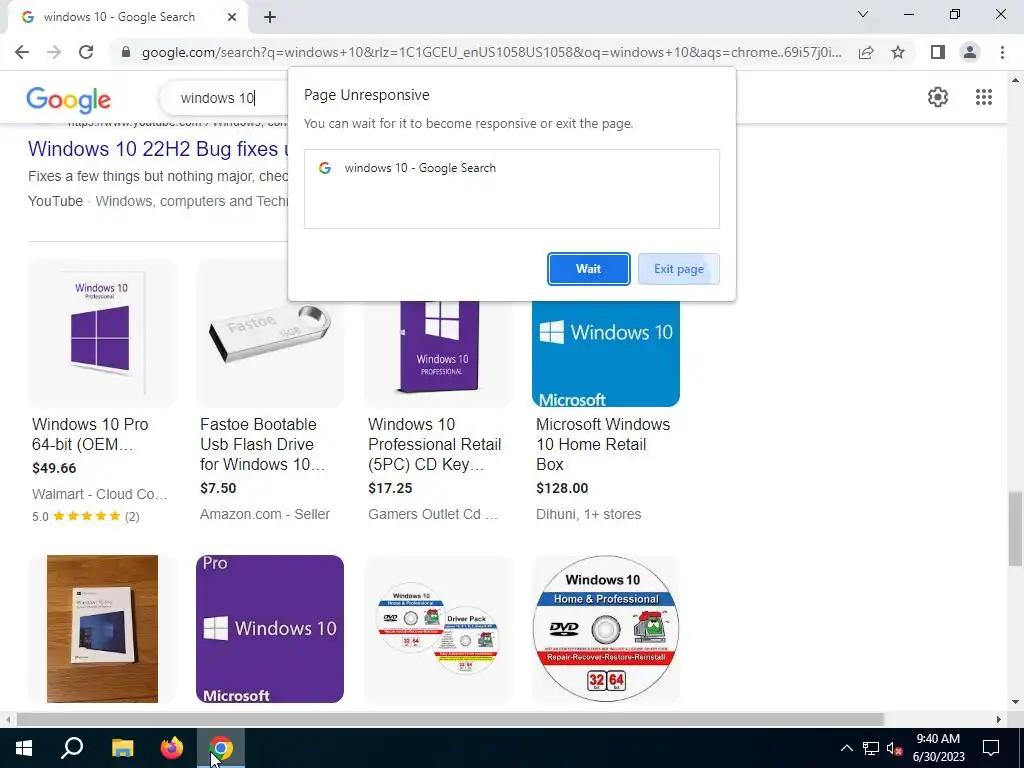Launch Firefox from taskbar
Screen dimensions: 1024x768
click(x=172, y=748)
